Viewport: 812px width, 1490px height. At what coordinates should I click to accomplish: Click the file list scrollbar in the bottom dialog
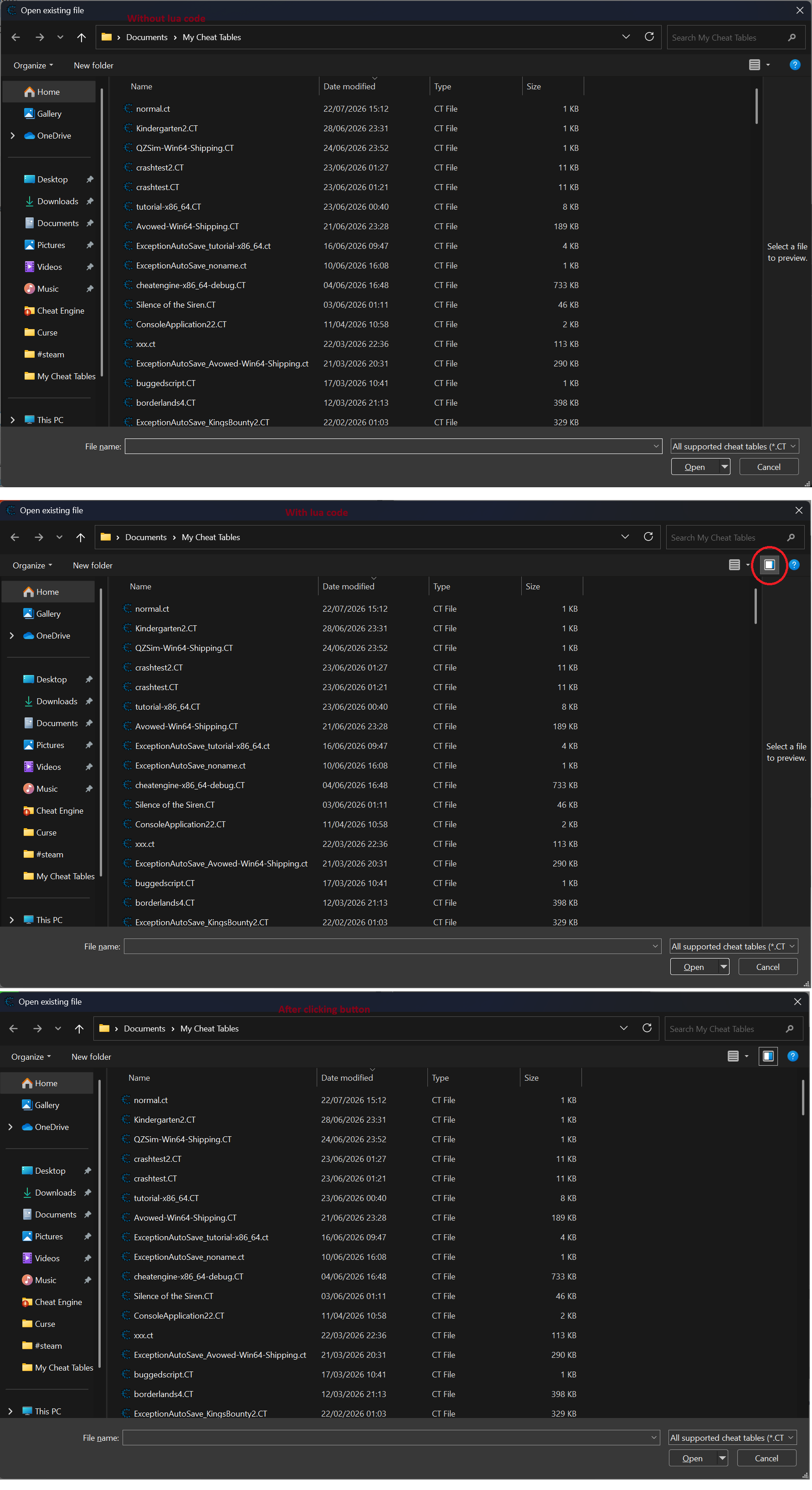(x=803, y=1097)
